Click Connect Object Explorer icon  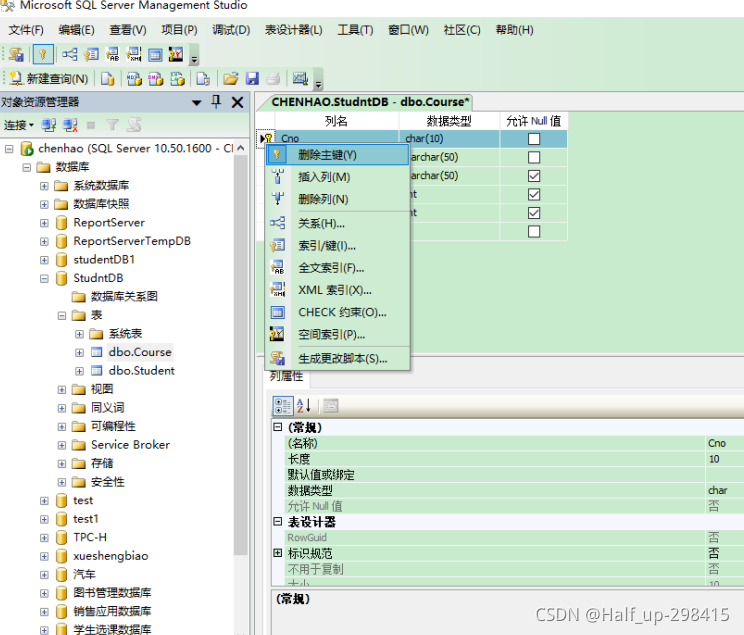[x=48, y=125]
